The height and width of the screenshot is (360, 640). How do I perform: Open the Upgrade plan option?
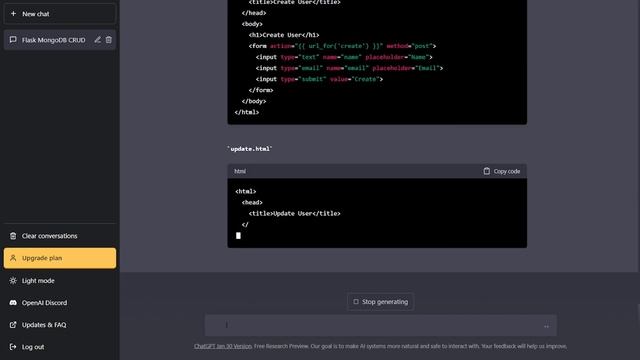pos(60,258)
